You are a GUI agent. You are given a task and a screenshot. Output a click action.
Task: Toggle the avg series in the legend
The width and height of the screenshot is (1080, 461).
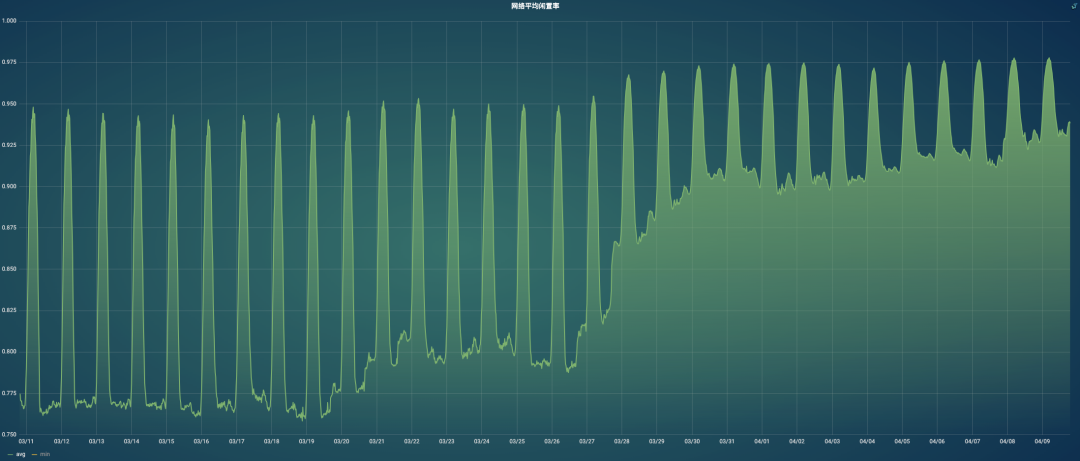pyautogui.click(x=20, y=454)
